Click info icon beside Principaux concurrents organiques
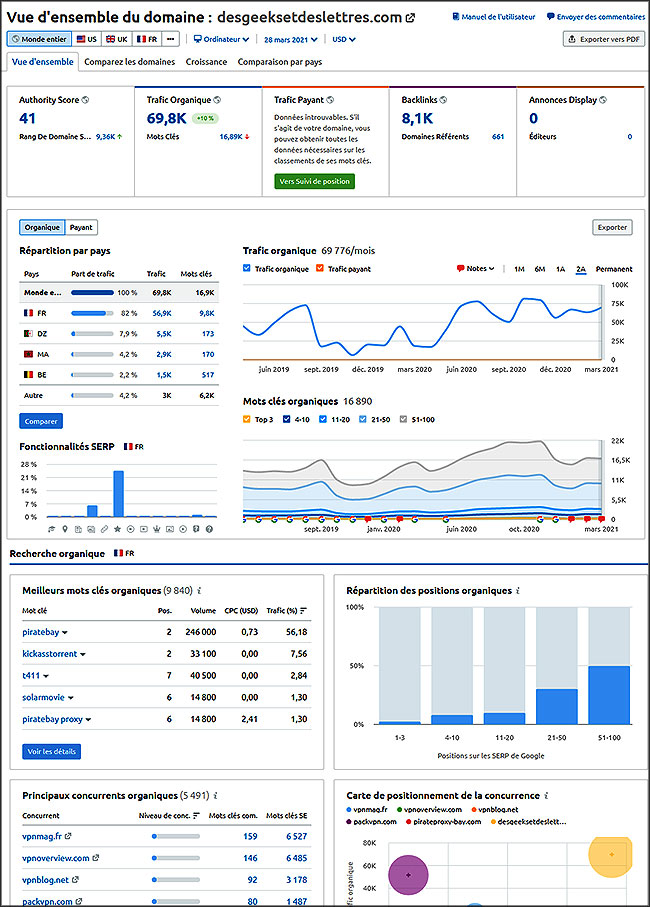The image size is (650, 907). pyautogui.click(x=216, y=796)
